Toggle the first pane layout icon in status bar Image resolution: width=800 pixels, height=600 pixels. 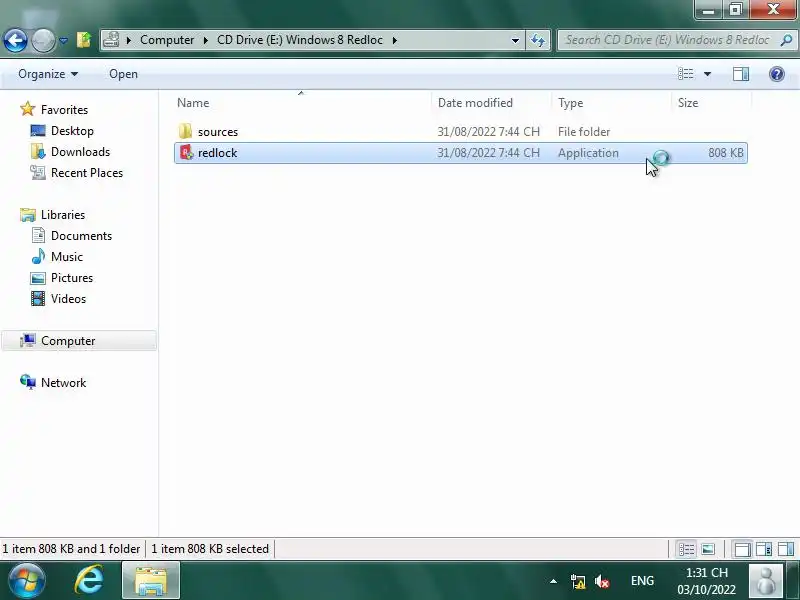(x=742, y=549)
